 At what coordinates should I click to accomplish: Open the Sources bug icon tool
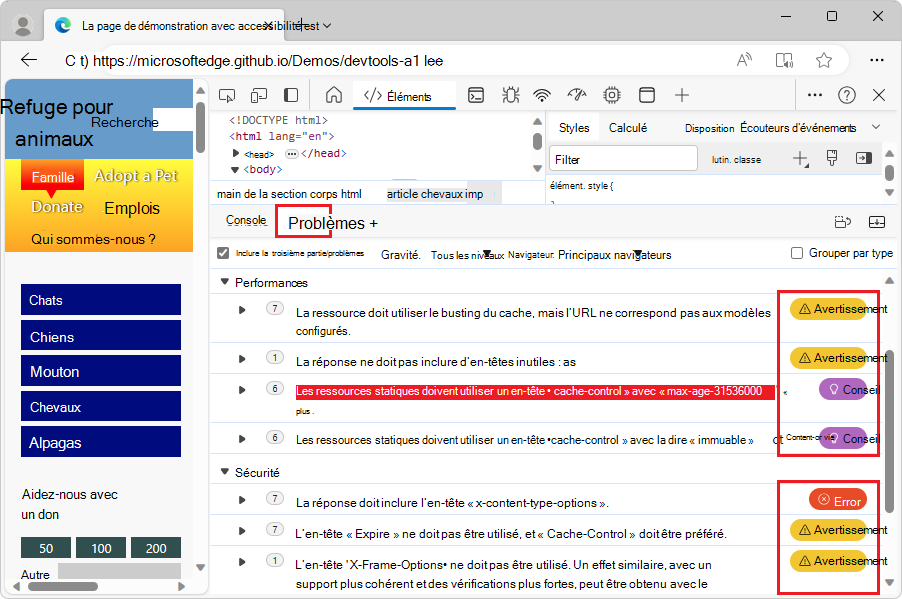point(510,95)
